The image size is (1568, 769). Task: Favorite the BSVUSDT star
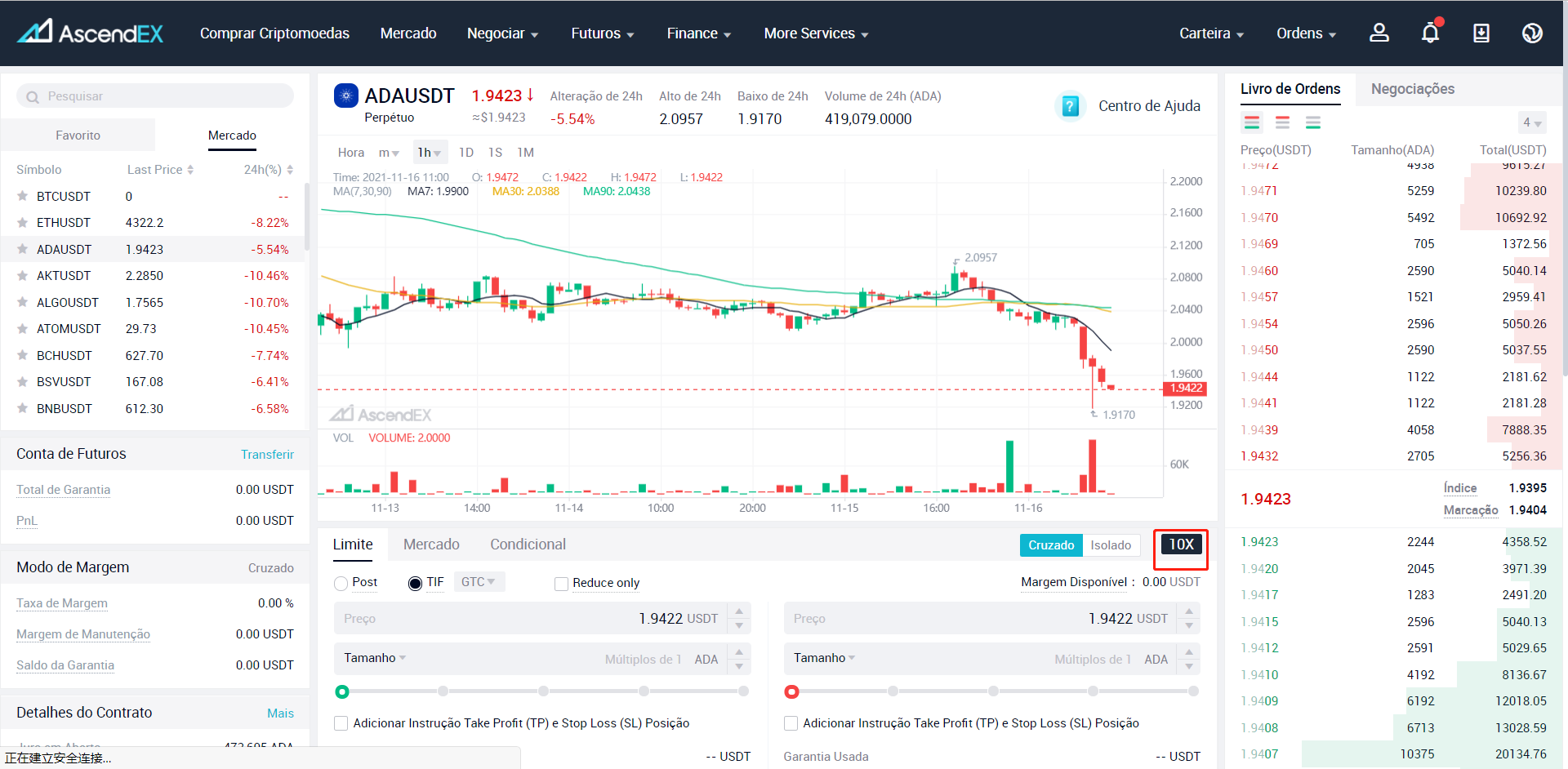click(23, 381)
